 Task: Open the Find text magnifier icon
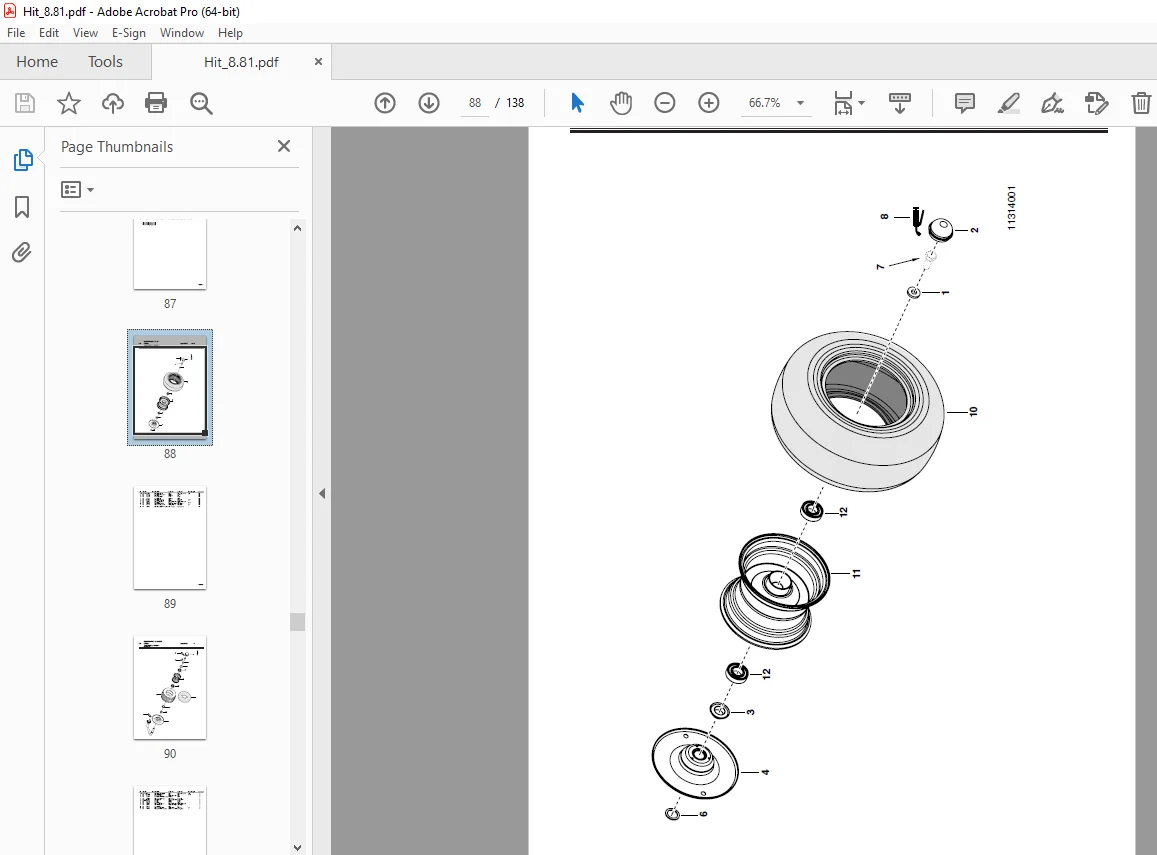pyautogui.click(x=201, y=103)
